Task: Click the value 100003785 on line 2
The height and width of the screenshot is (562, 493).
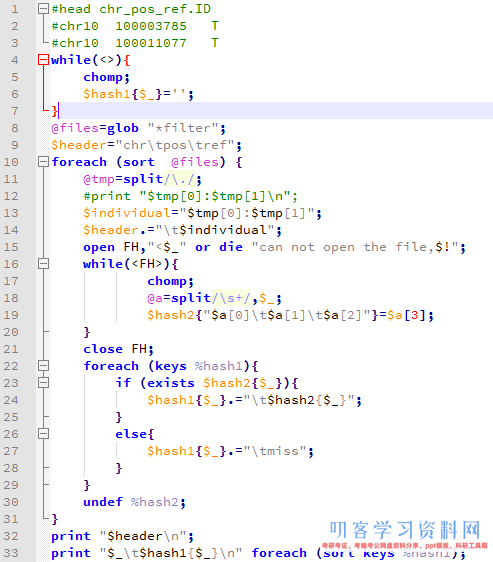Action: click(151, 26)
